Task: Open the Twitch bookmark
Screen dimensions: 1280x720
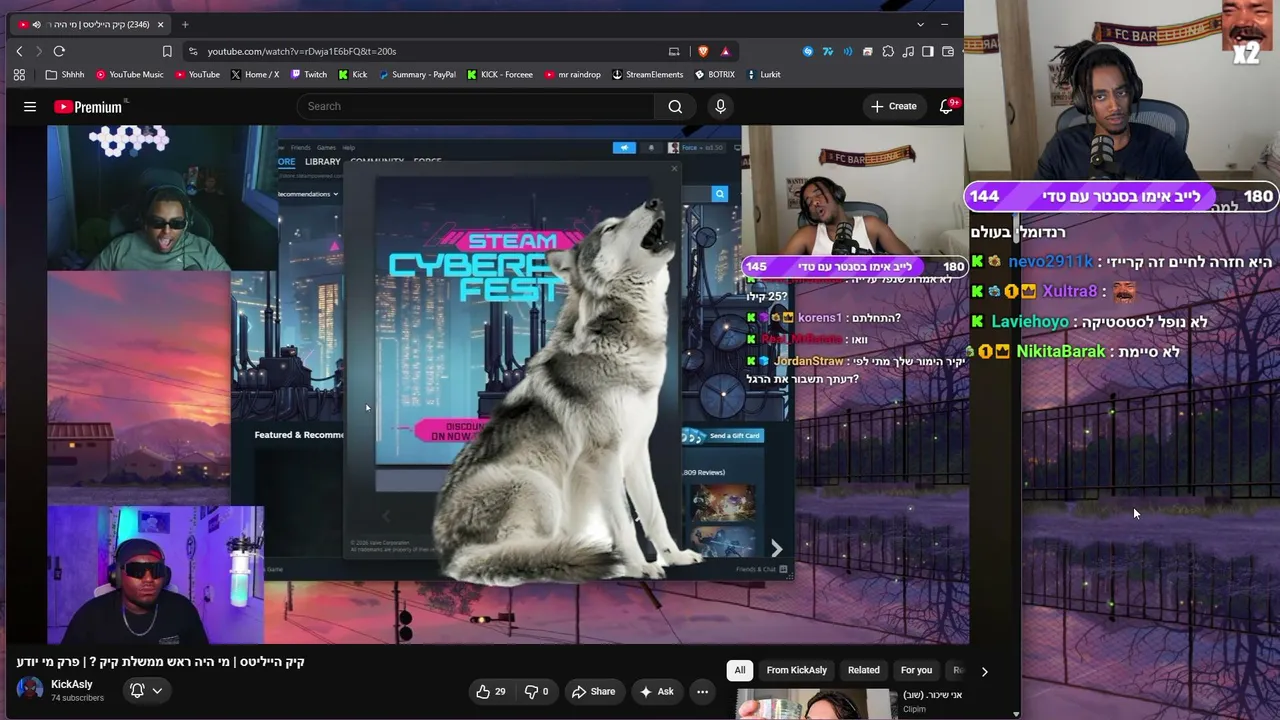Action: [x=309, y=74]
